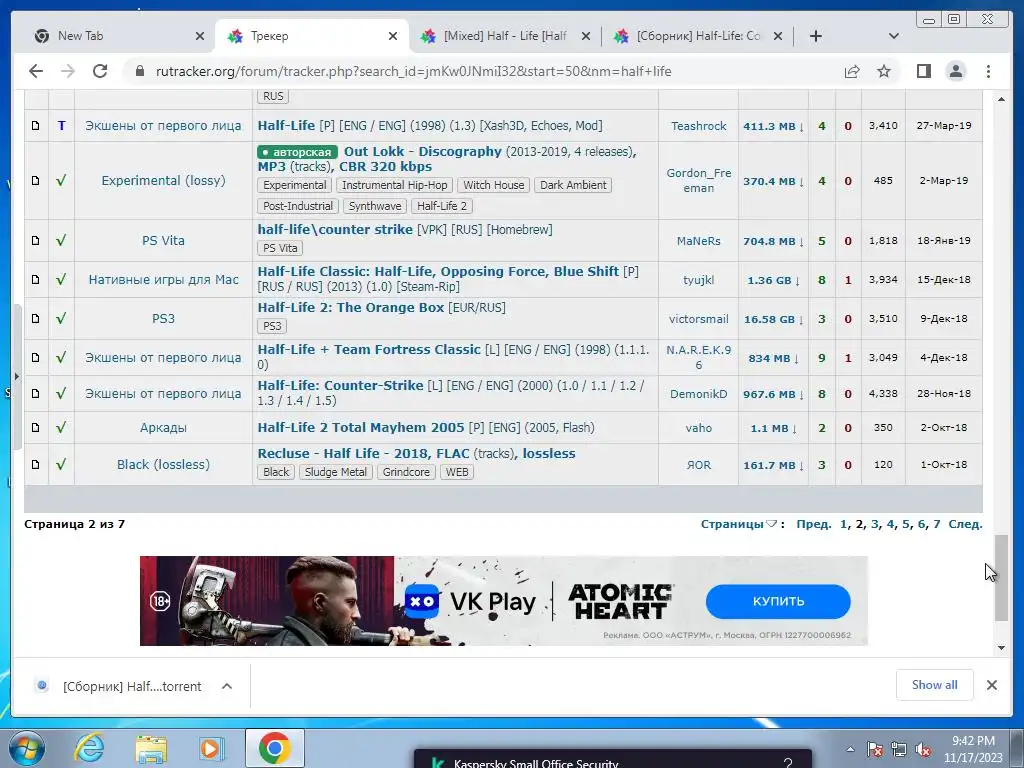Screen dimensions: 1024x768
Task: Bookmark this page with the star icon
Action: 884,71
